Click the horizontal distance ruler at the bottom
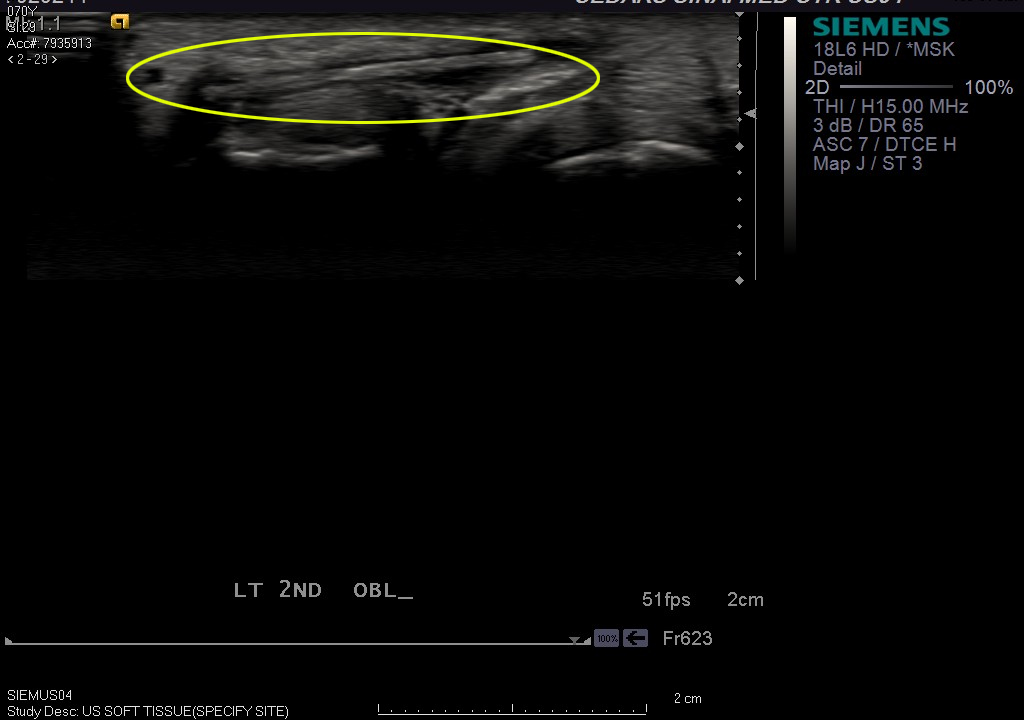Image resolution: width=1024 pixels, height=720 pixels. pos(513,709)
